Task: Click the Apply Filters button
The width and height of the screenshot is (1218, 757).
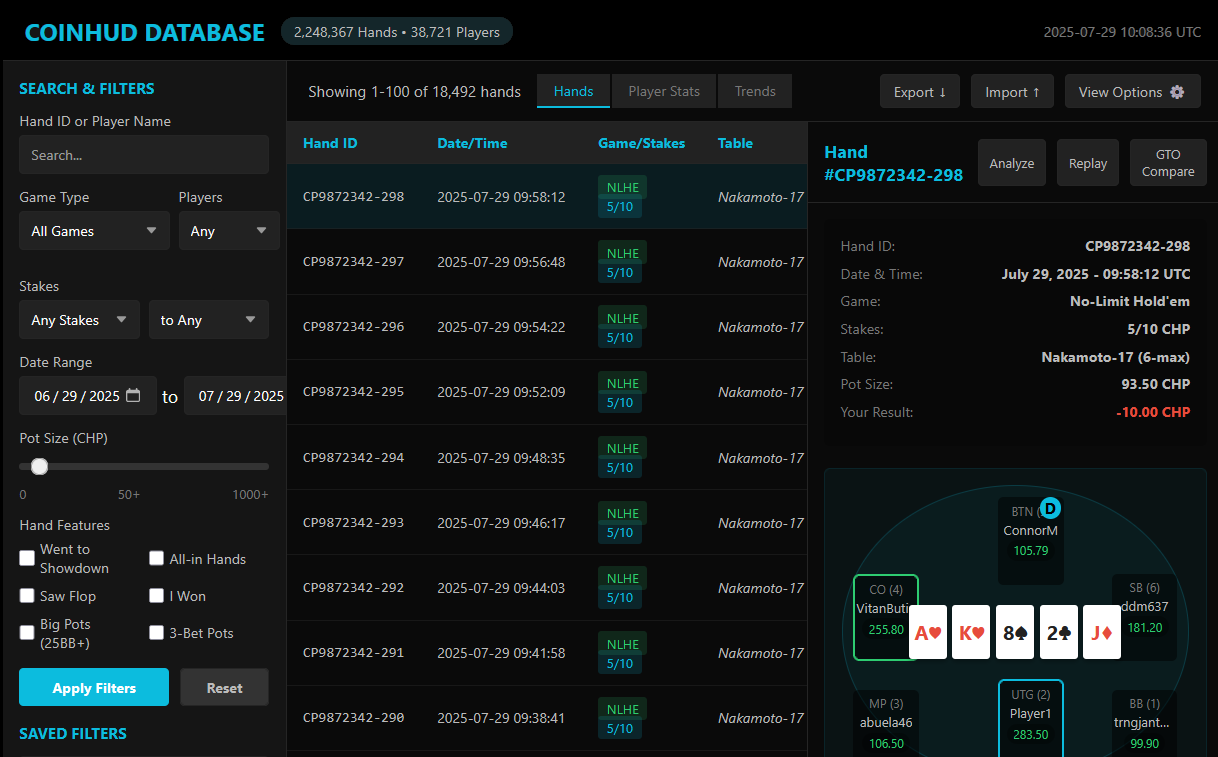Action: click(94, 688)
